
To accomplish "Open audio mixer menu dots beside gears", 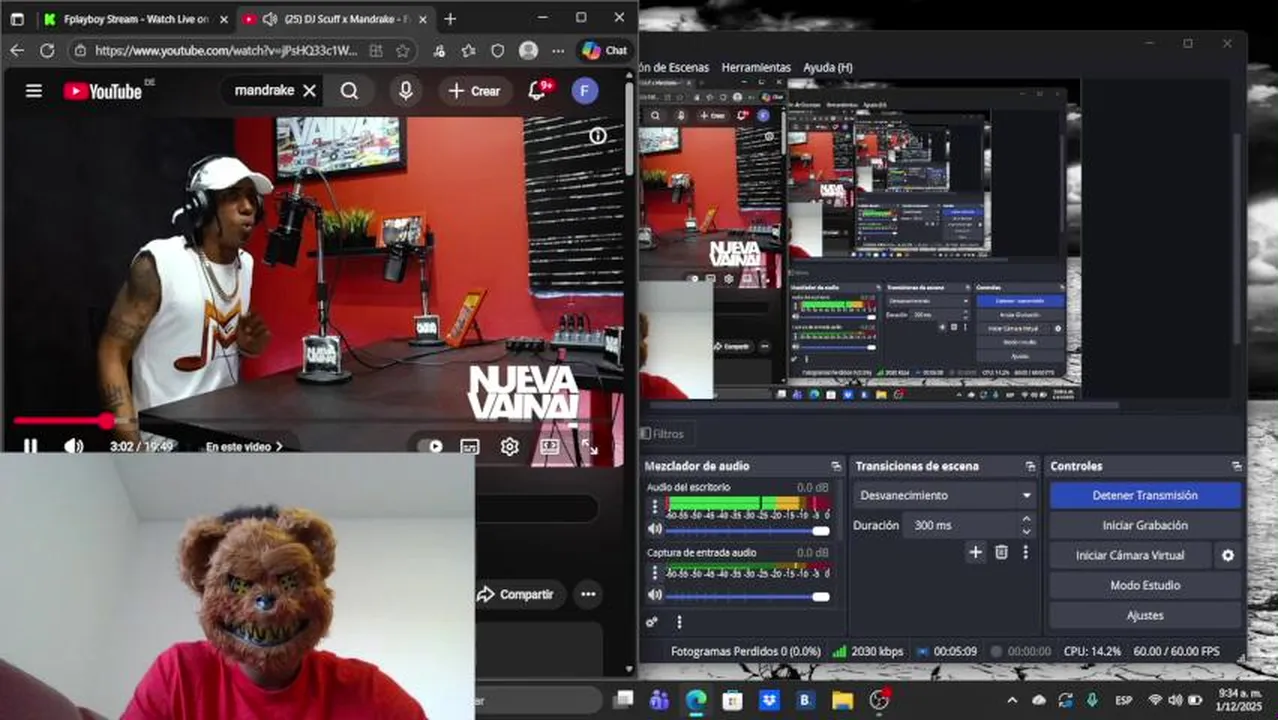I will pos(679,622).
